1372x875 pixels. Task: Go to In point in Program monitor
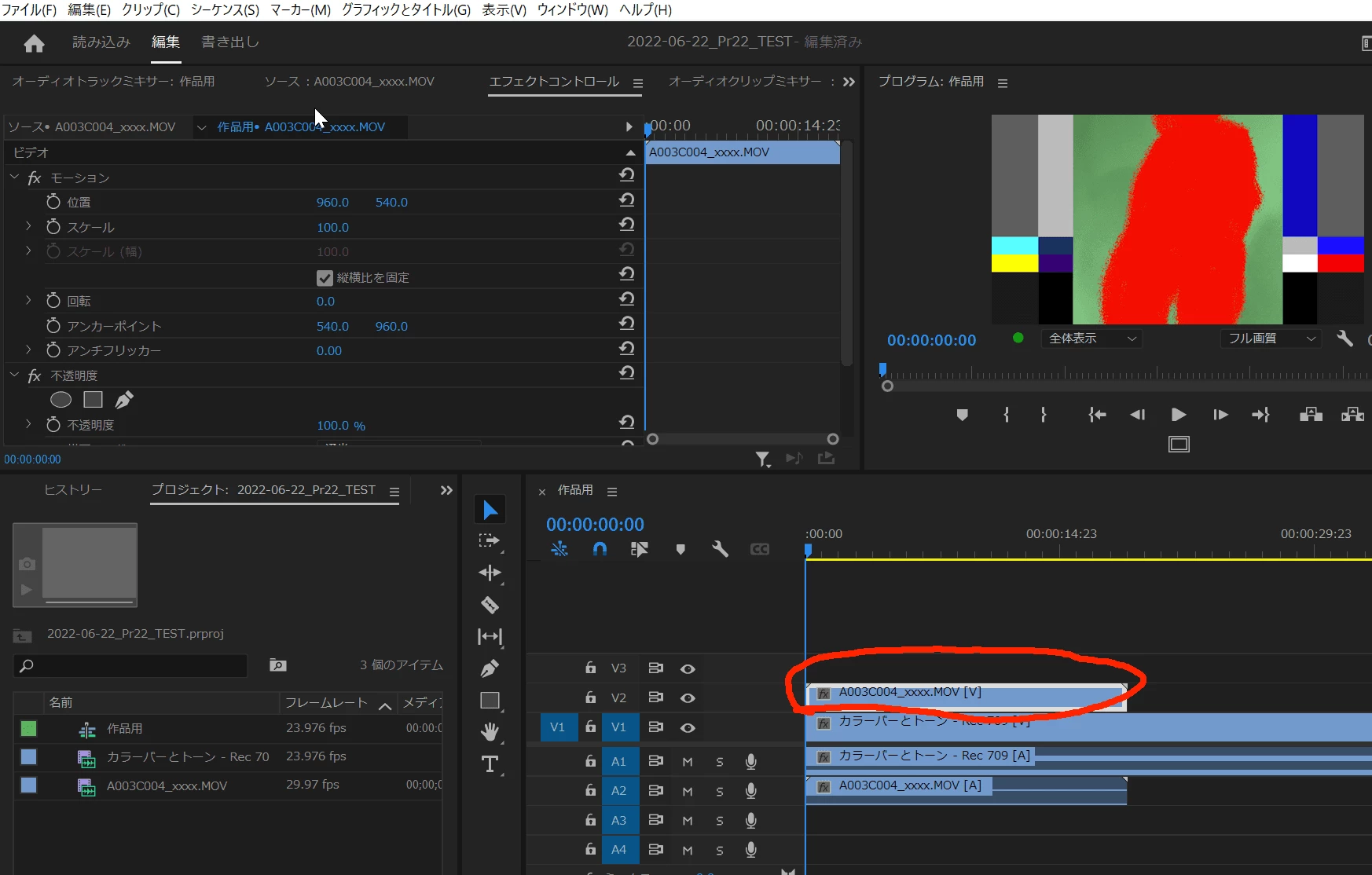coord(1097,415)
